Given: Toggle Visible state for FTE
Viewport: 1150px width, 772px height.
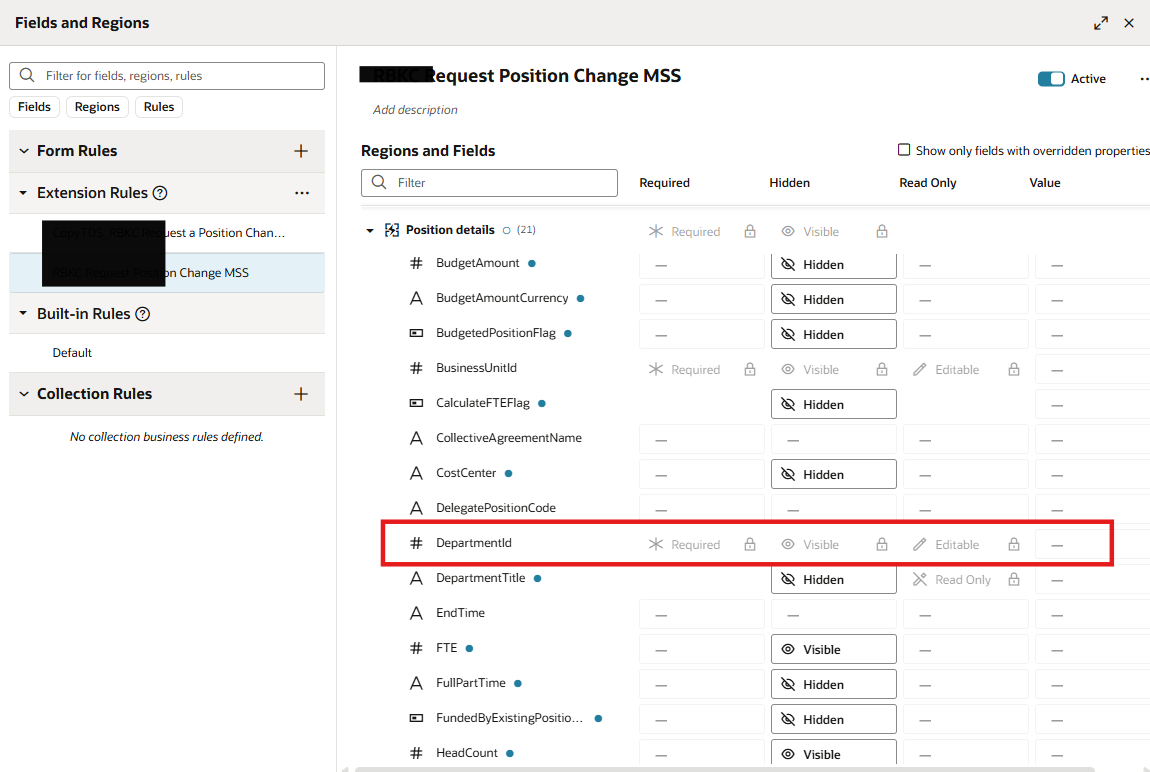Looking at the screenshot, I should (x=833, y=650).
